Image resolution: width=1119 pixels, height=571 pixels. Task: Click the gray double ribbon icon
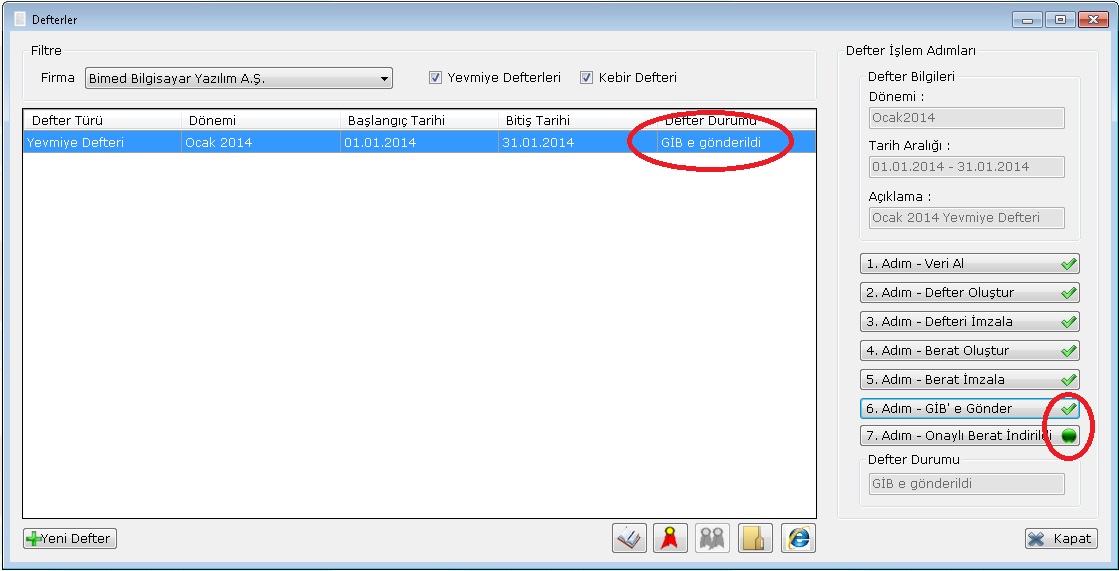coord(712,538)
